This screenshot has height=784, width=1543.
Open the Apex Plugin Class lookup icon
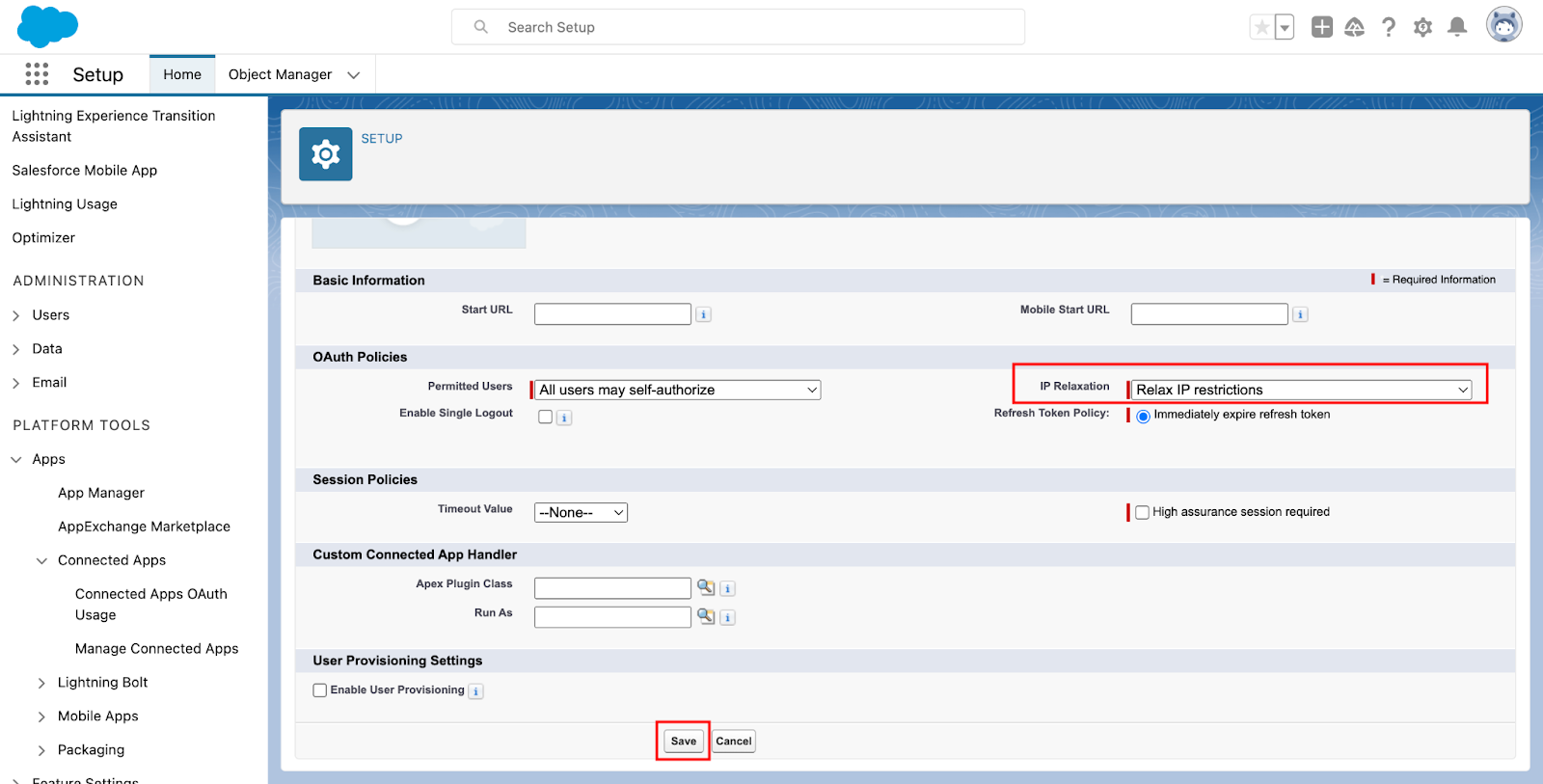[x=706, y=587]
